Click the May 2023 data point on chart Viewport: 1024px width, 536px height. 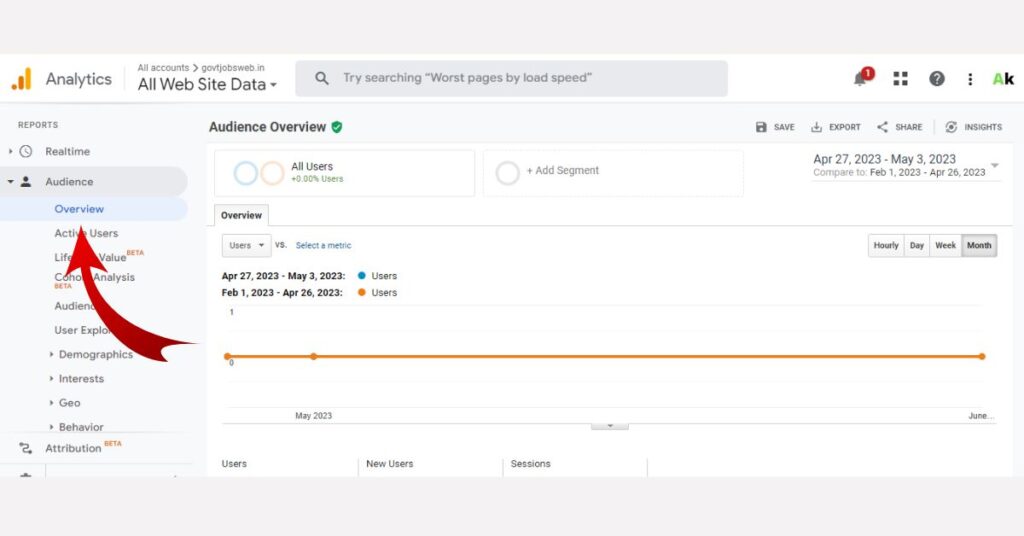(313, 356)
